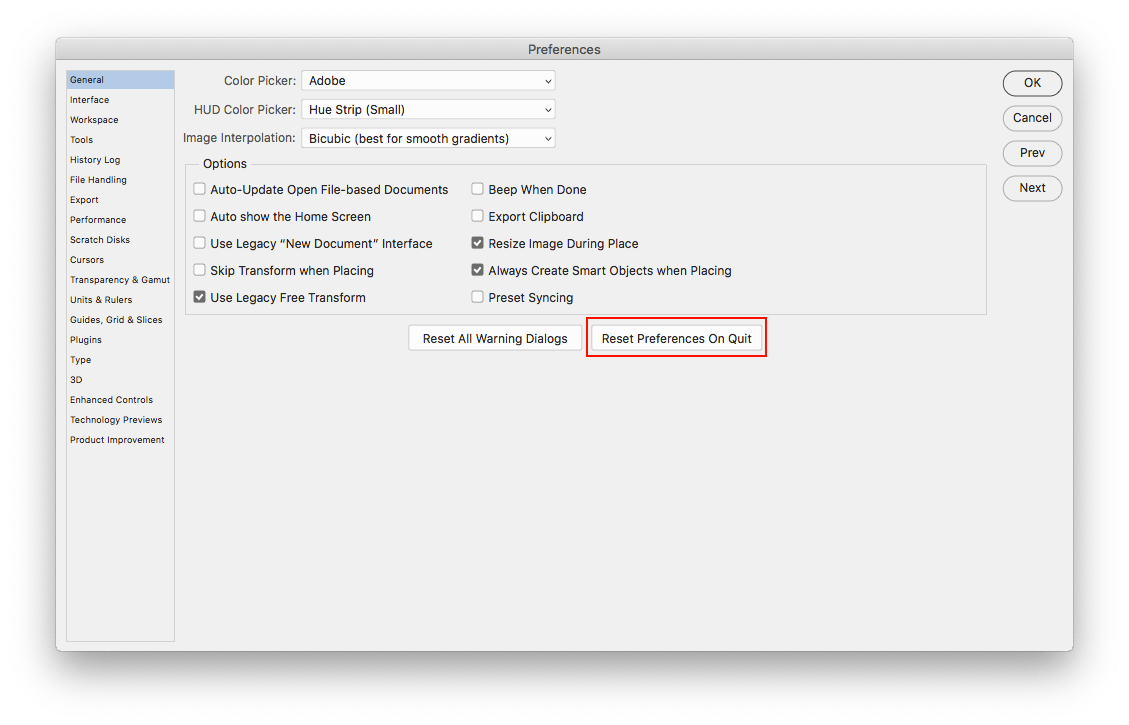Open Type preferences section

pos(80,359)
